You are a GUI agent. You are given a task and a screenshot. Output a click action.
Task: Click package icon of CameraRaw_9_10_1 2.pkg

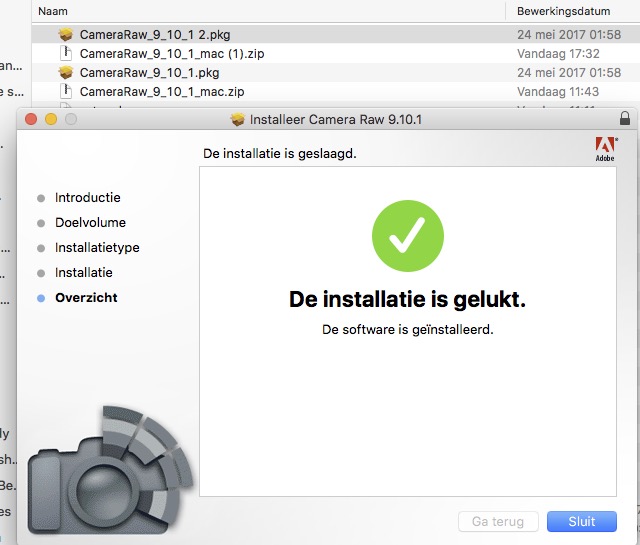[66, 34]
